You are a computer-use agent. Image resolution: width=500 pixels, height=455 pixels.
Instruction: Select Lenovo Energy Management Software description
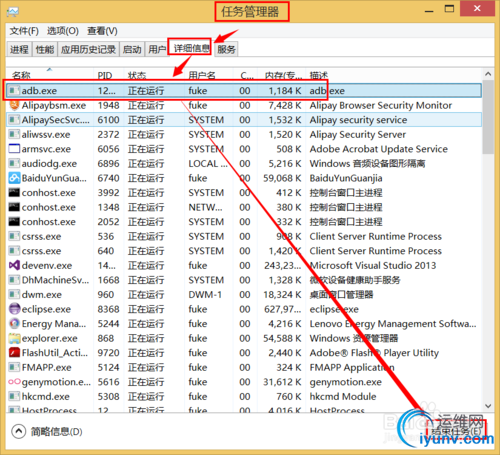(393, 324)
